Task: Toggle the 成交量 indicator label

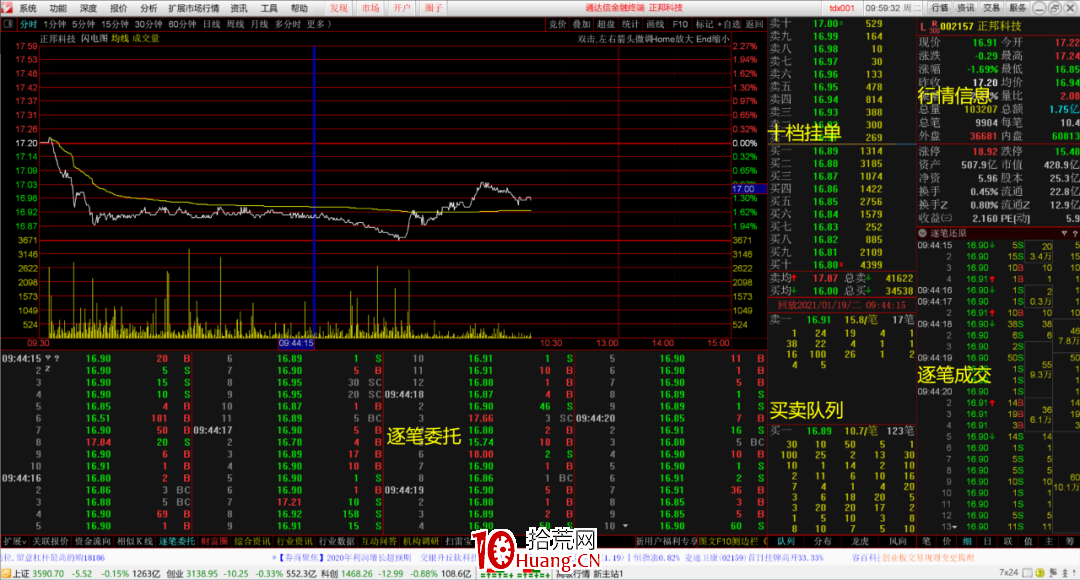Action: pos(145,39)
